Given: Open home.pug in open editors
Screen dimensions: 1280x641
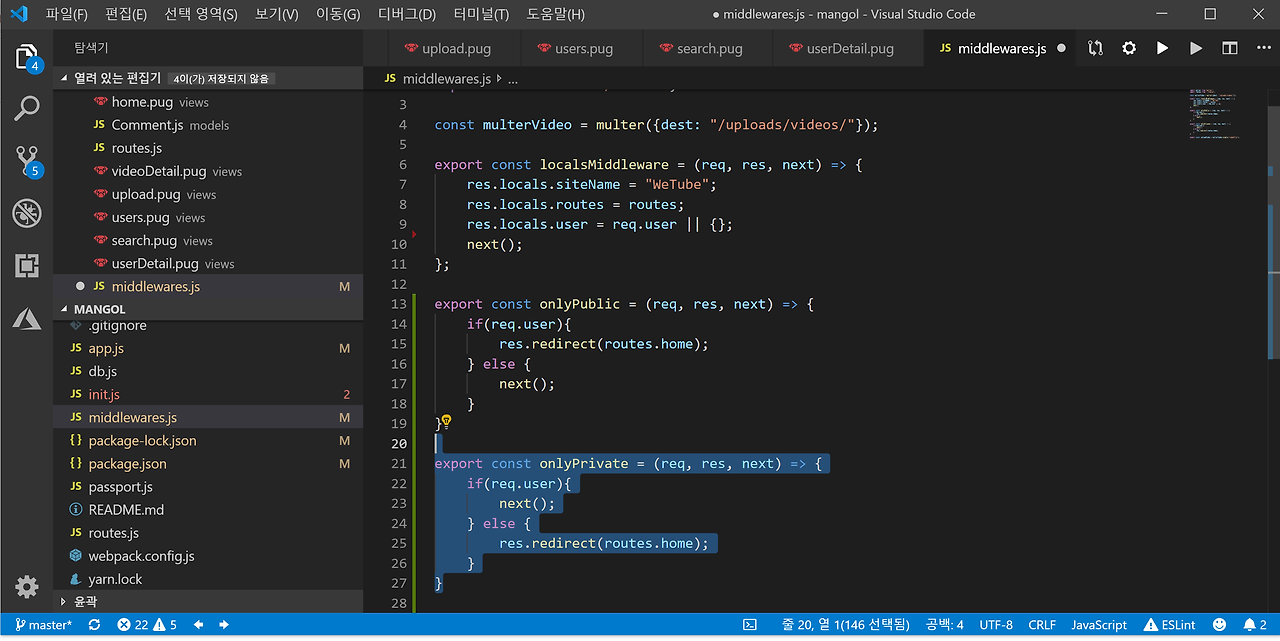Looking at the screenshot, I should (x=208, y=102).
